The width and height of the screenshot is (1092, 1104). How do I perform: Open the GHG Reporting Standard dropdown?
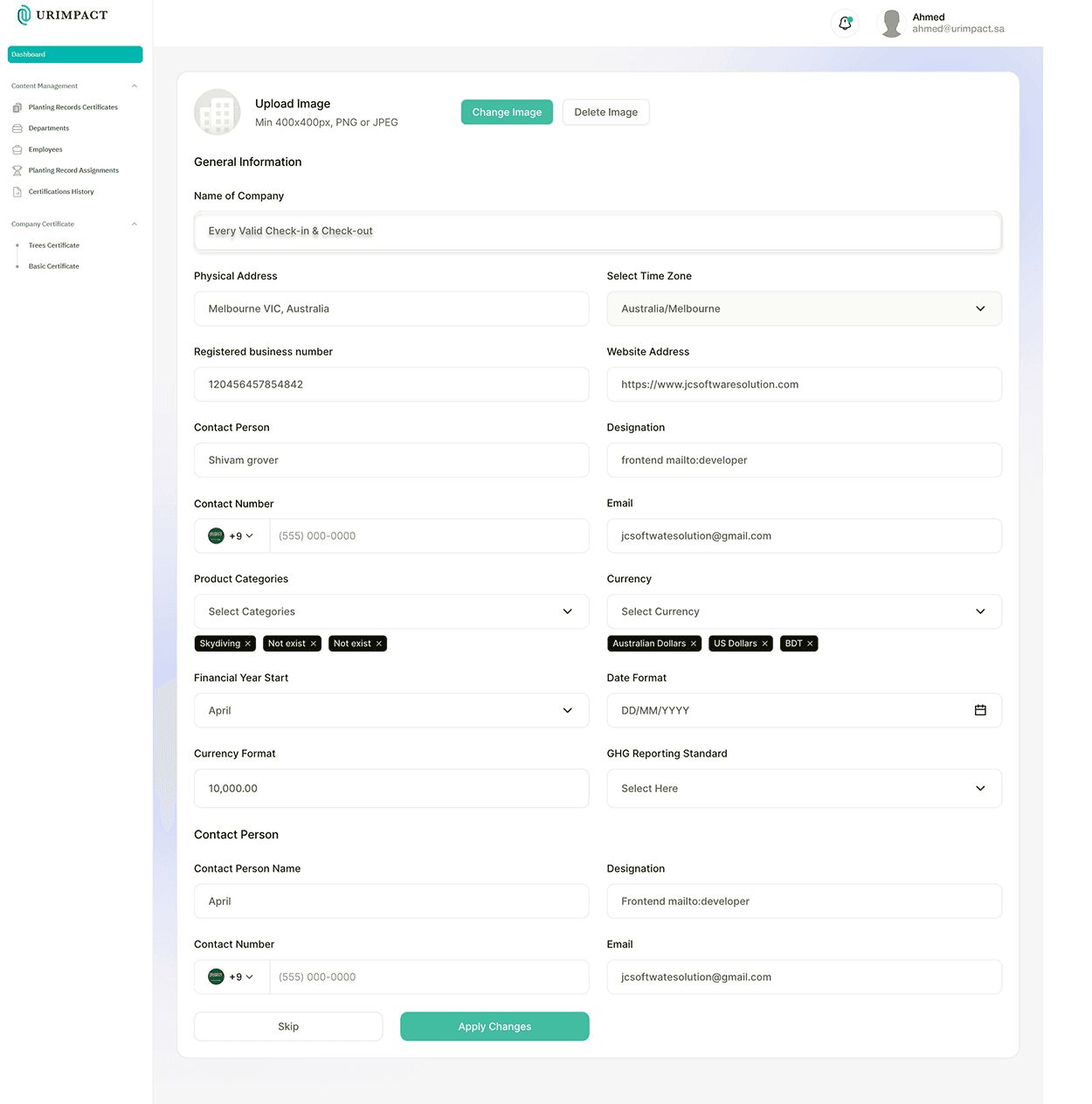804,789
